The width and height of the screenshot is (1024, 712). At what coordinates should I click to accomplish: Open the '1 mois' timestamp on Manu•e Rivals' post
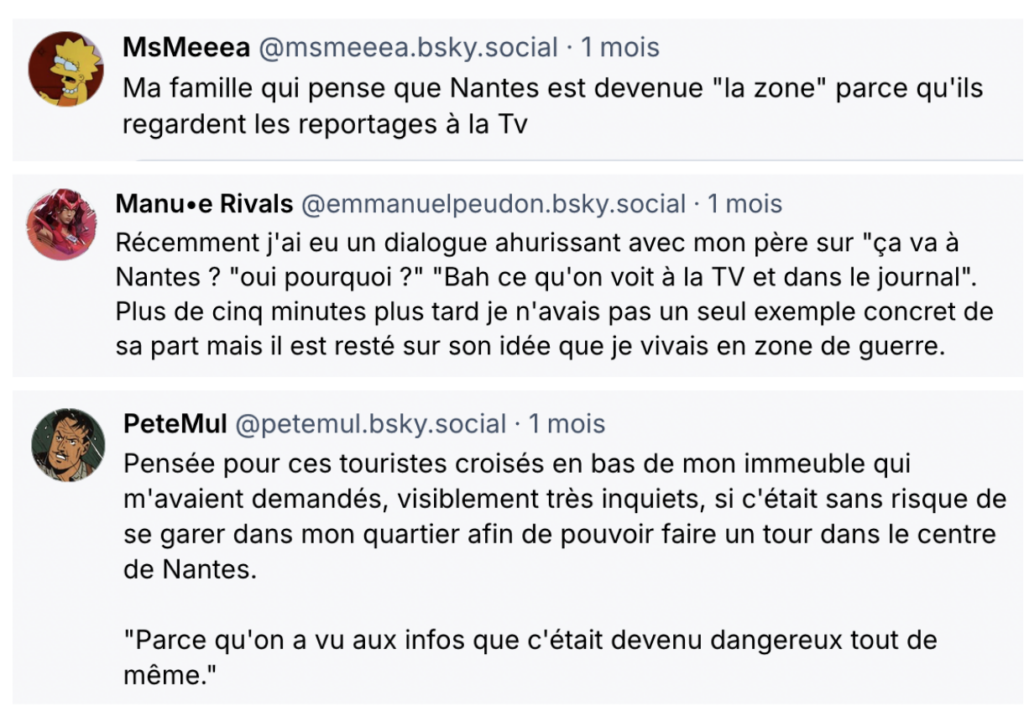pos(745,204)
